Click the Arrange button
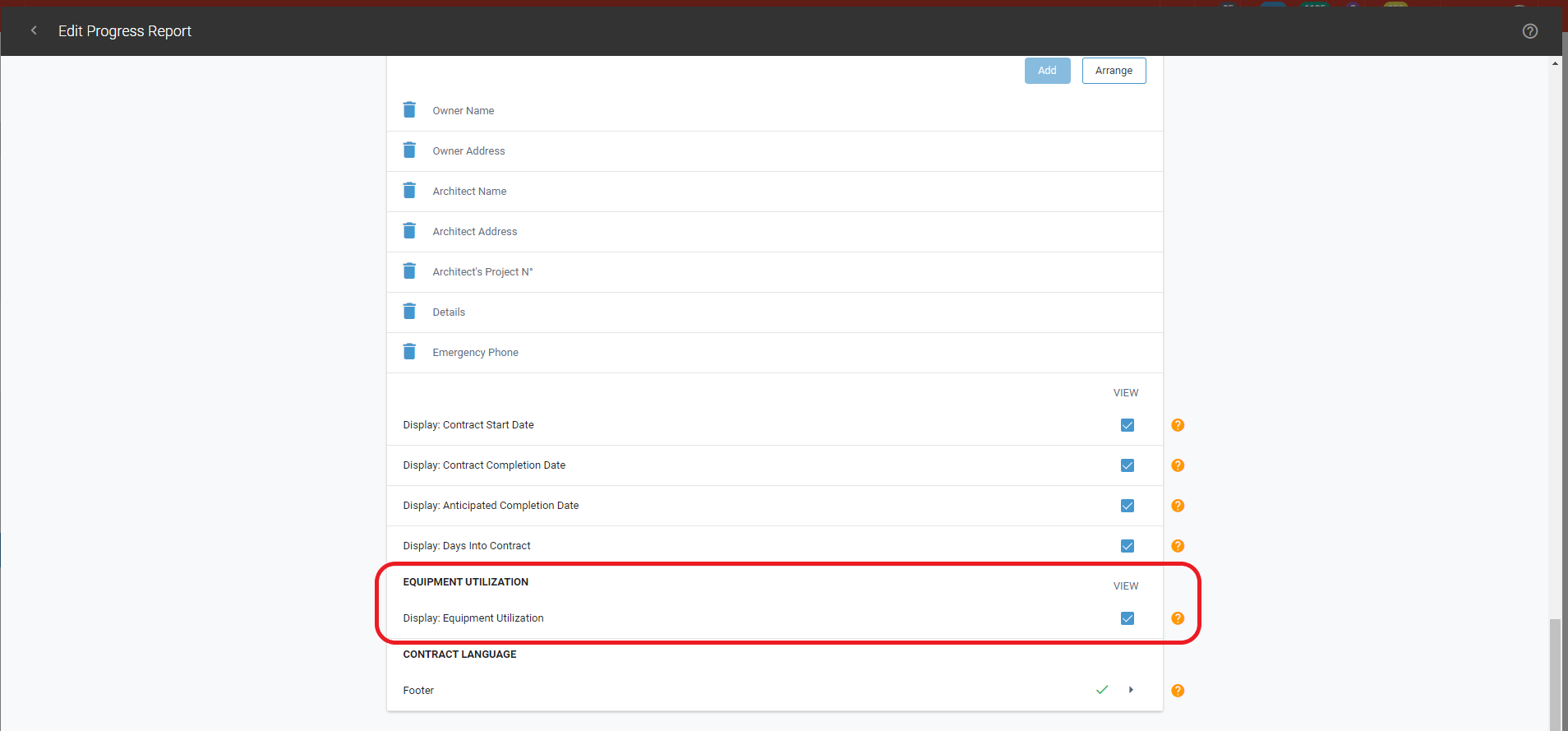Screen dimensions: 1568x731 pyautogui.click(x=1114, y=71)
